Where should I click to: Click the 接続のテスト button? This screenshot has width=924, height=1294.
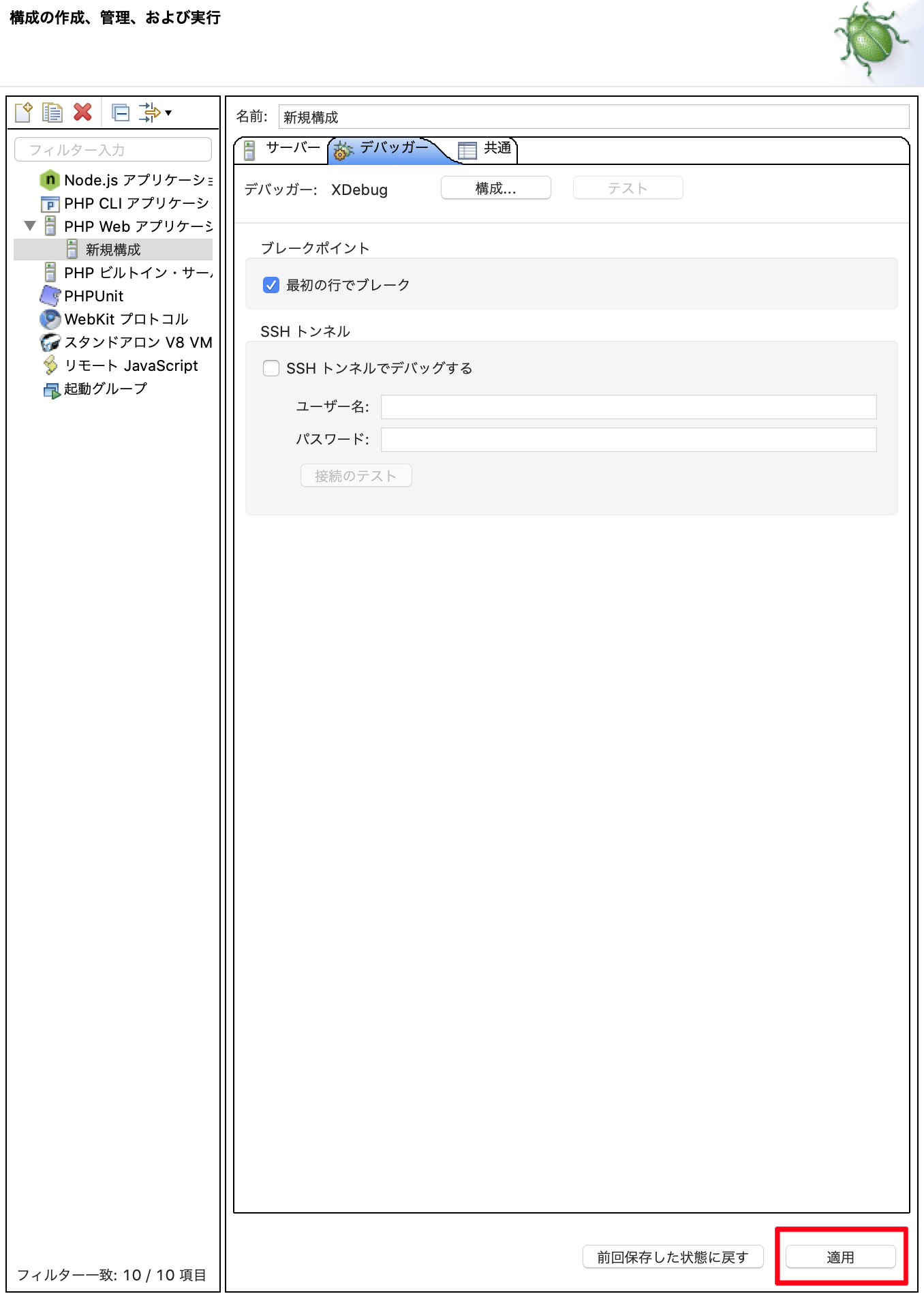[356, 476]
